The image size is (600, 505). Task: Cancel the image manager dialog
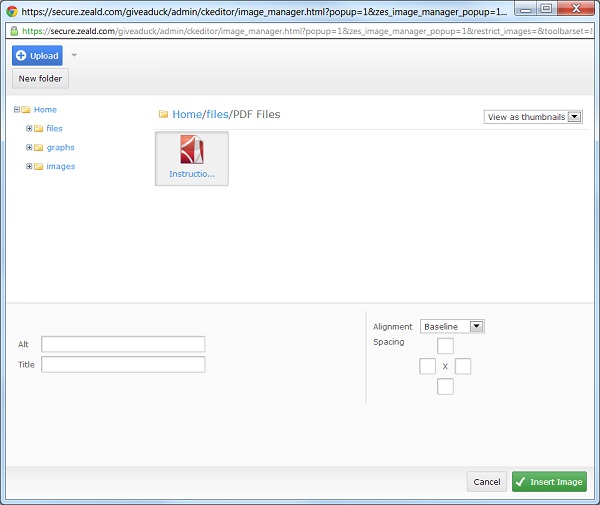point(487,482)
